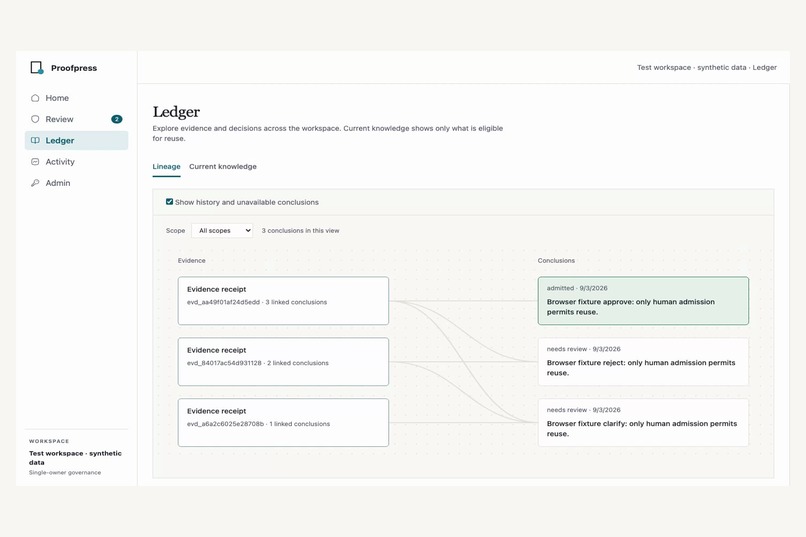Click the 'Scope' label
The width and height of the screenshot is (806, 537).
[175, 231]
